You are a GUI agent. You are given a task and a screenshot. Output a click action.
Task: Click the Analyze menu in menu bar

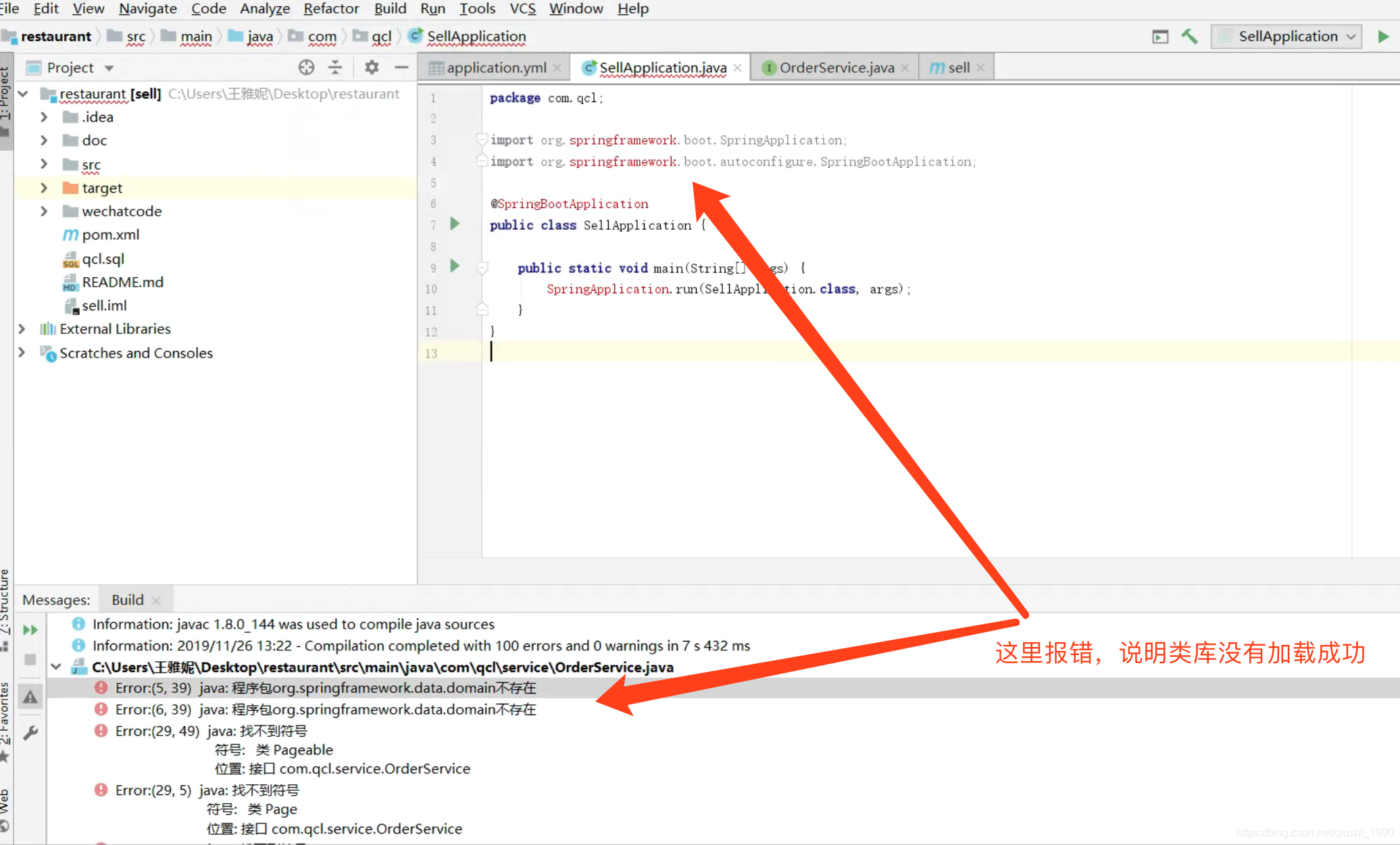[264, 9]
